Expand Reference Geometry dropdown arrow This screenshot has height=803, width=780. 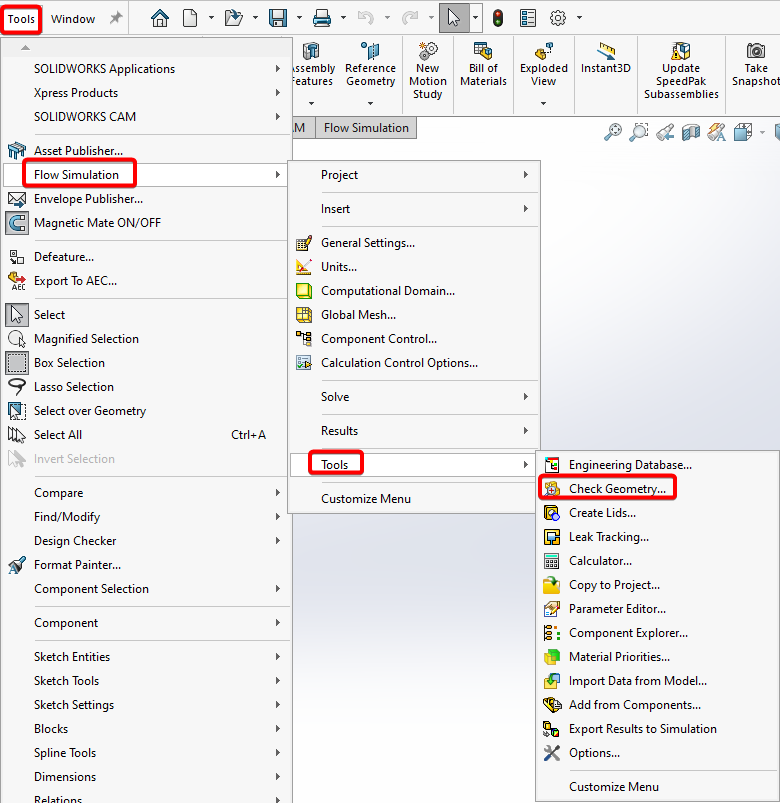[x=370, y=103]
